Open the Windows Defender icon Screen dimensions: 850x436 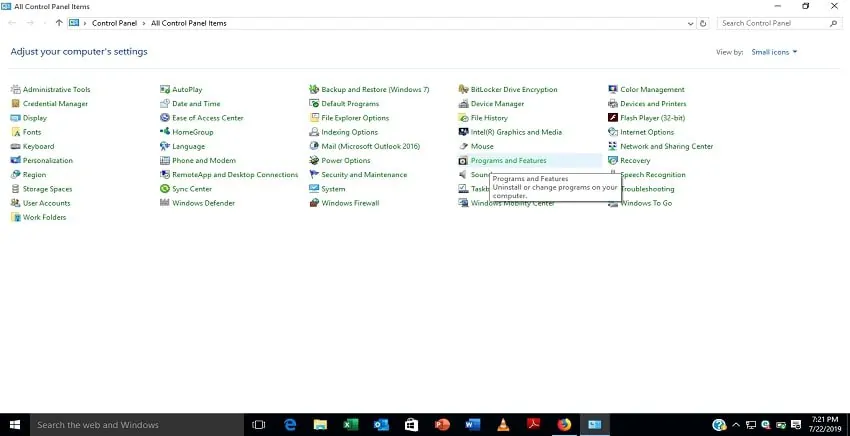point(165,203)
